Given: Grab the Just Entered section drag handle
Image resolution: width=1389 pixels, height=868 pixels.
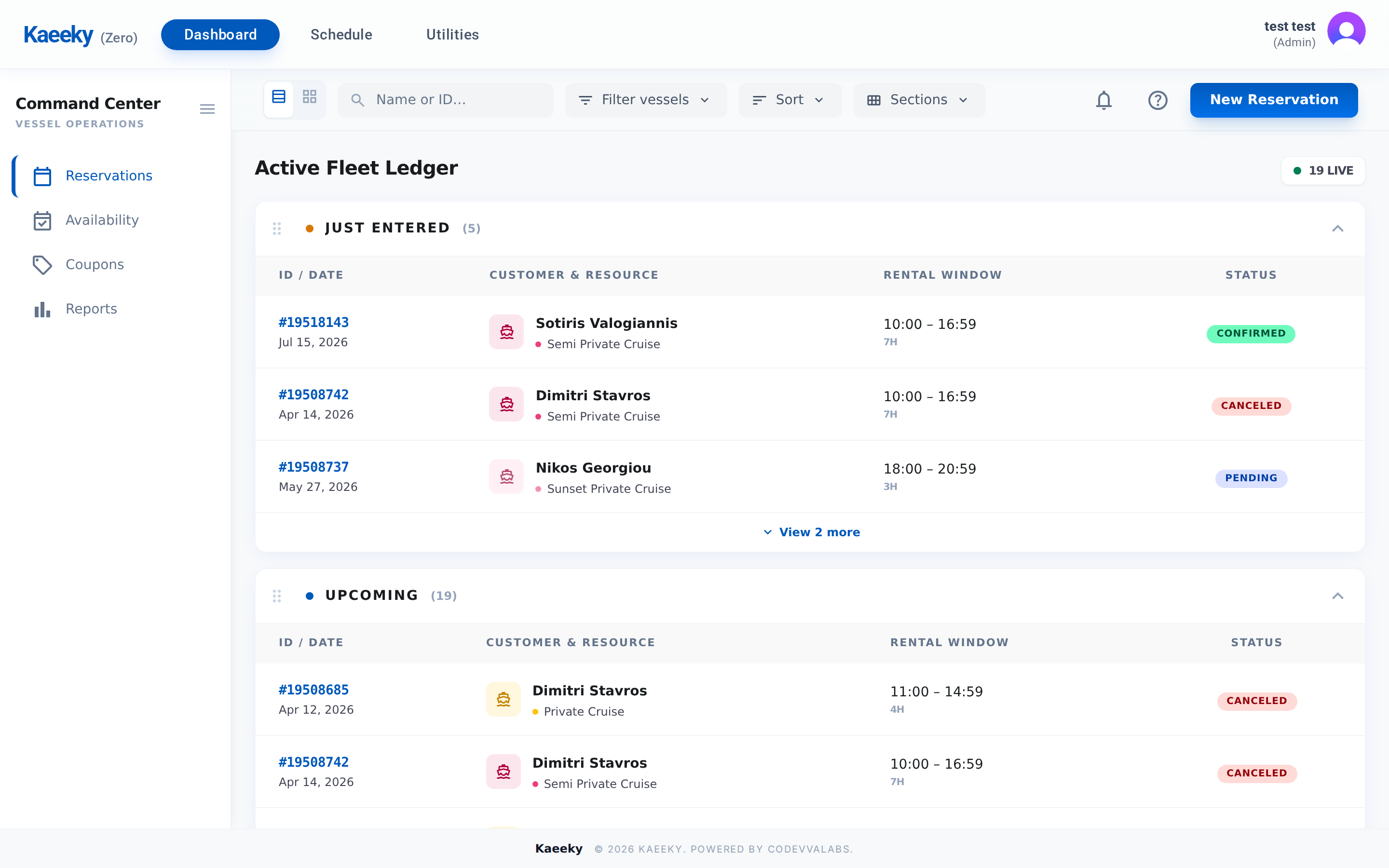Looking at the screenshot, I should point(277,229).
